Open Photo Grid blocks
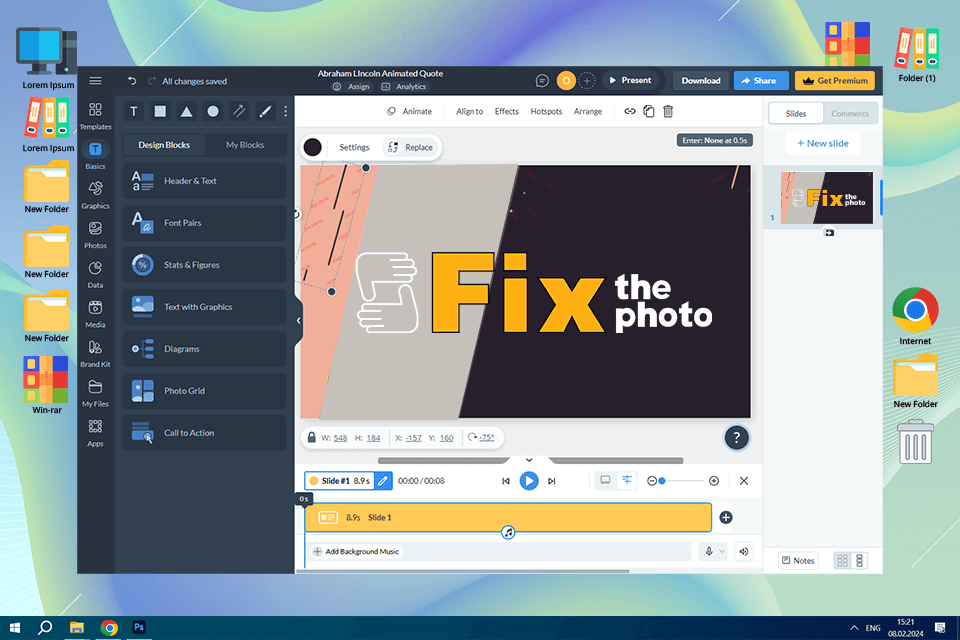960x640 pixels. (204, 391)
